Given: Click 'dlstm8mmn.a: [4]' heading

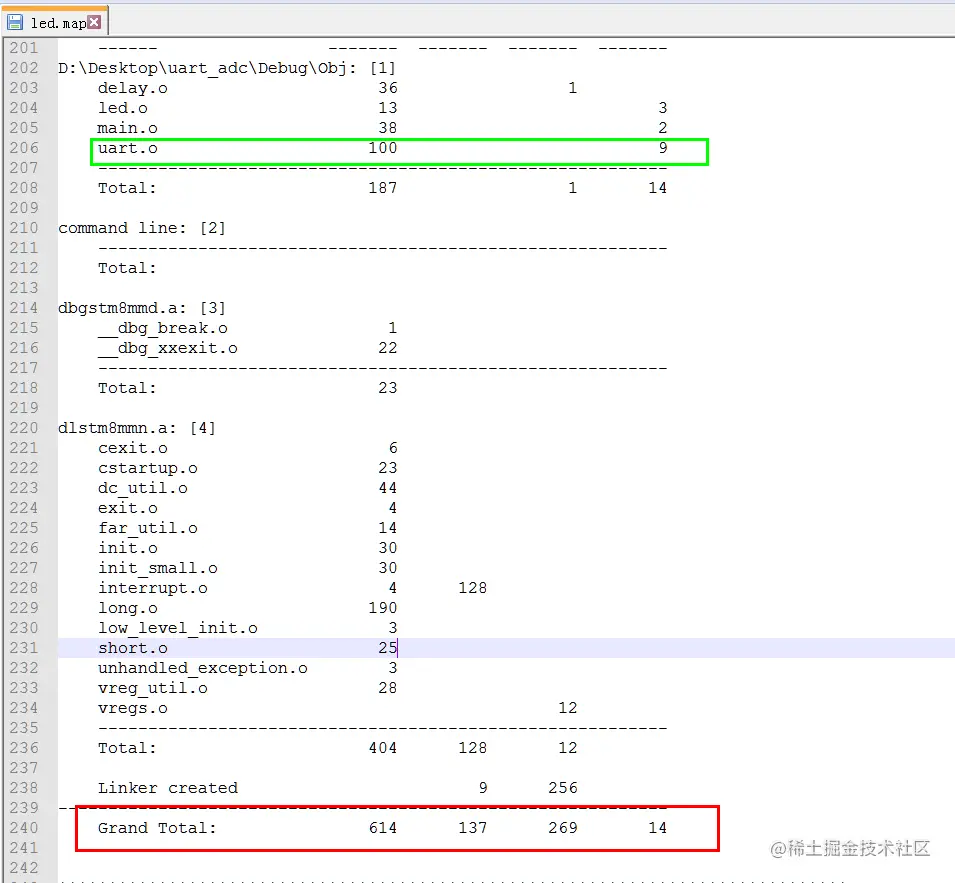Looking at the screenshot, I should [137, 428].
